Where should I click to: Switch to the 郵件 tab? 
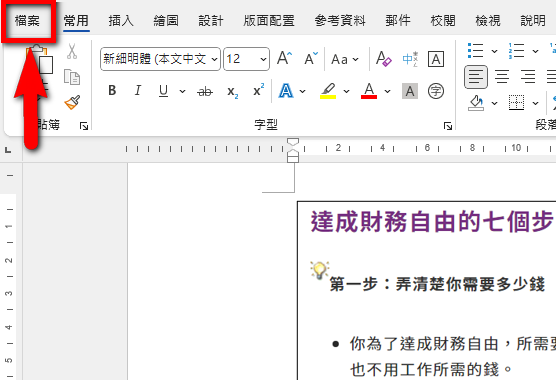(x=398, y=21)
